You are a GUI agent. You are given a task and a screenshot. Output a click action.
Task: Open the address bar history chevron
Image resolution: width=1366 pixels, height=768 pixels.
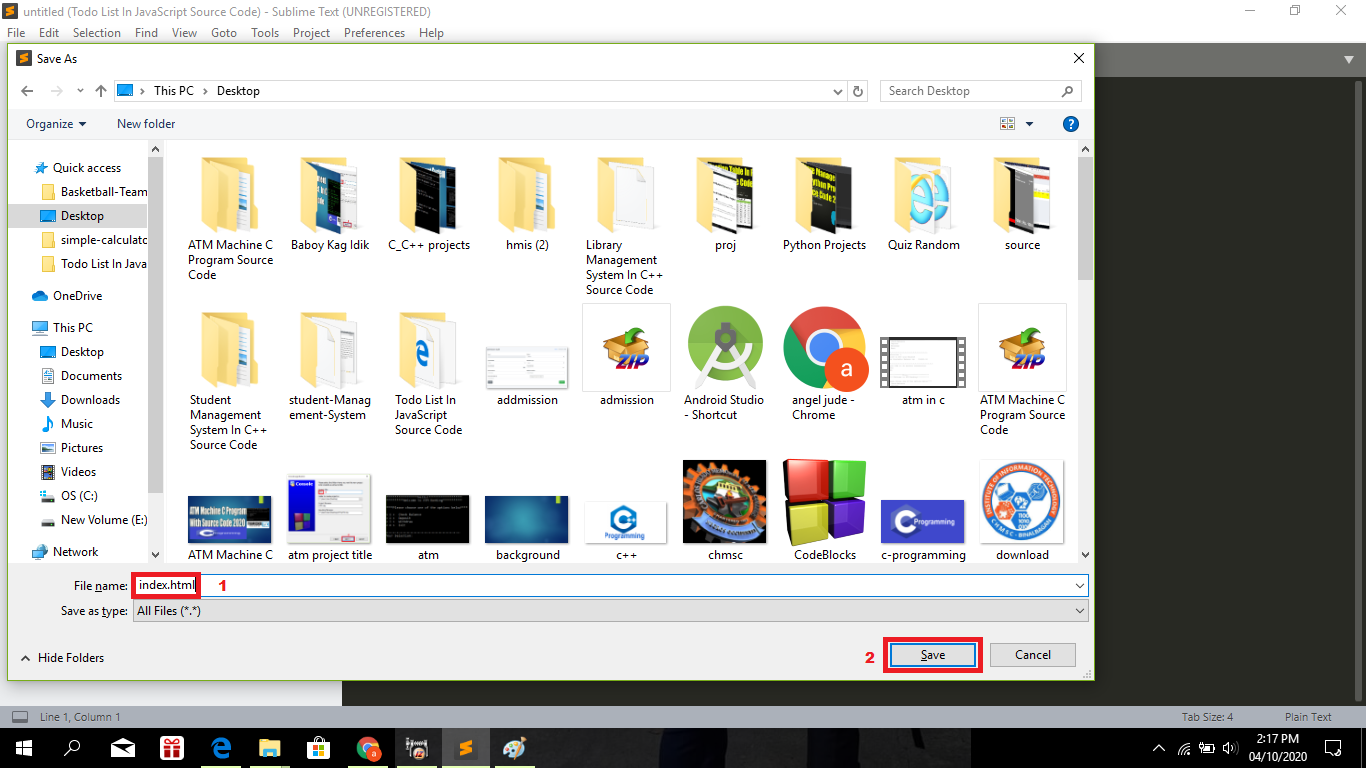point(838,90)
